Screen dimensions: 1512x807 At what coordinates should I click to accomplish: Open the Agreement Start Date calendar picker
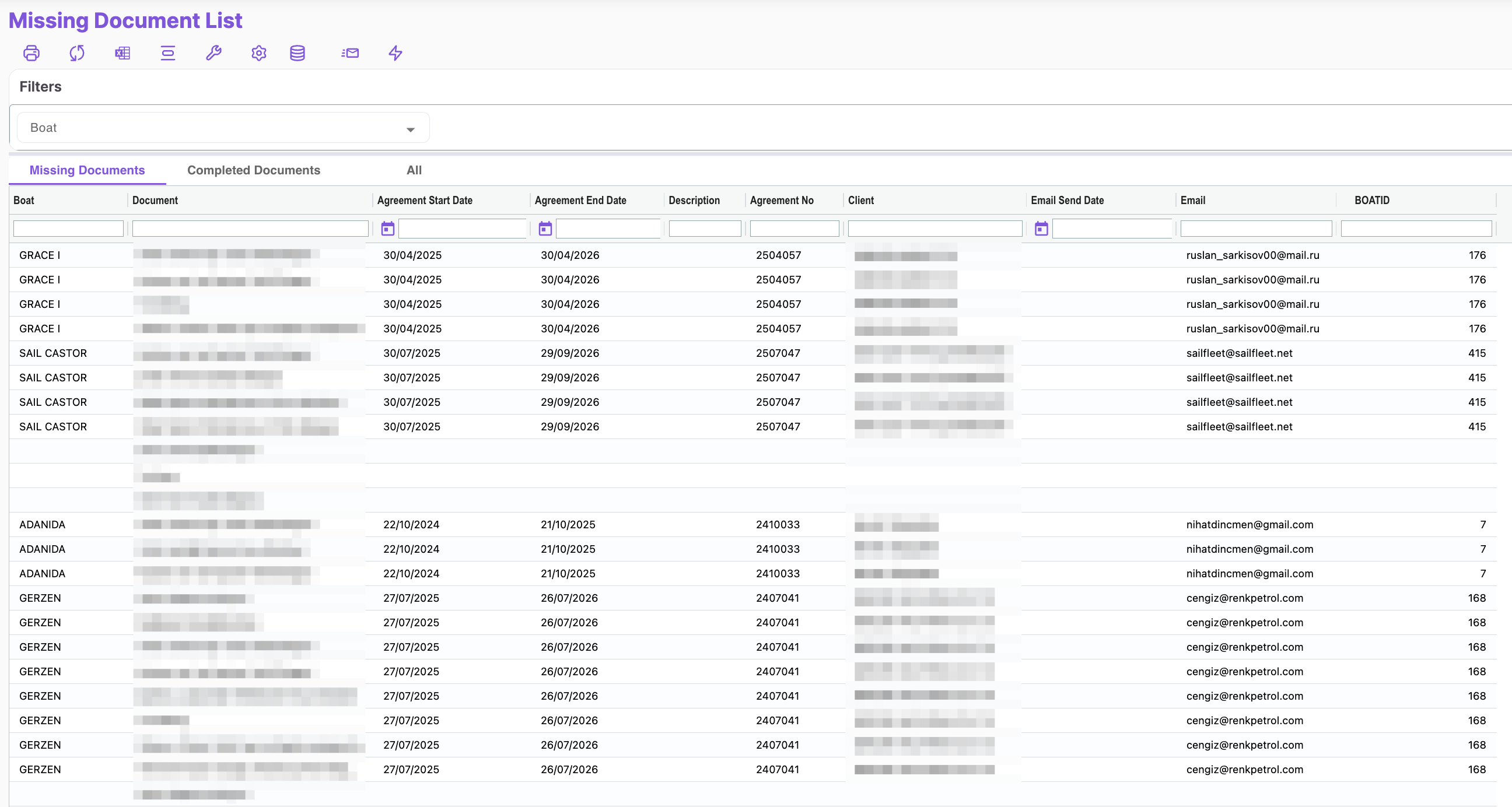point(388,229)
